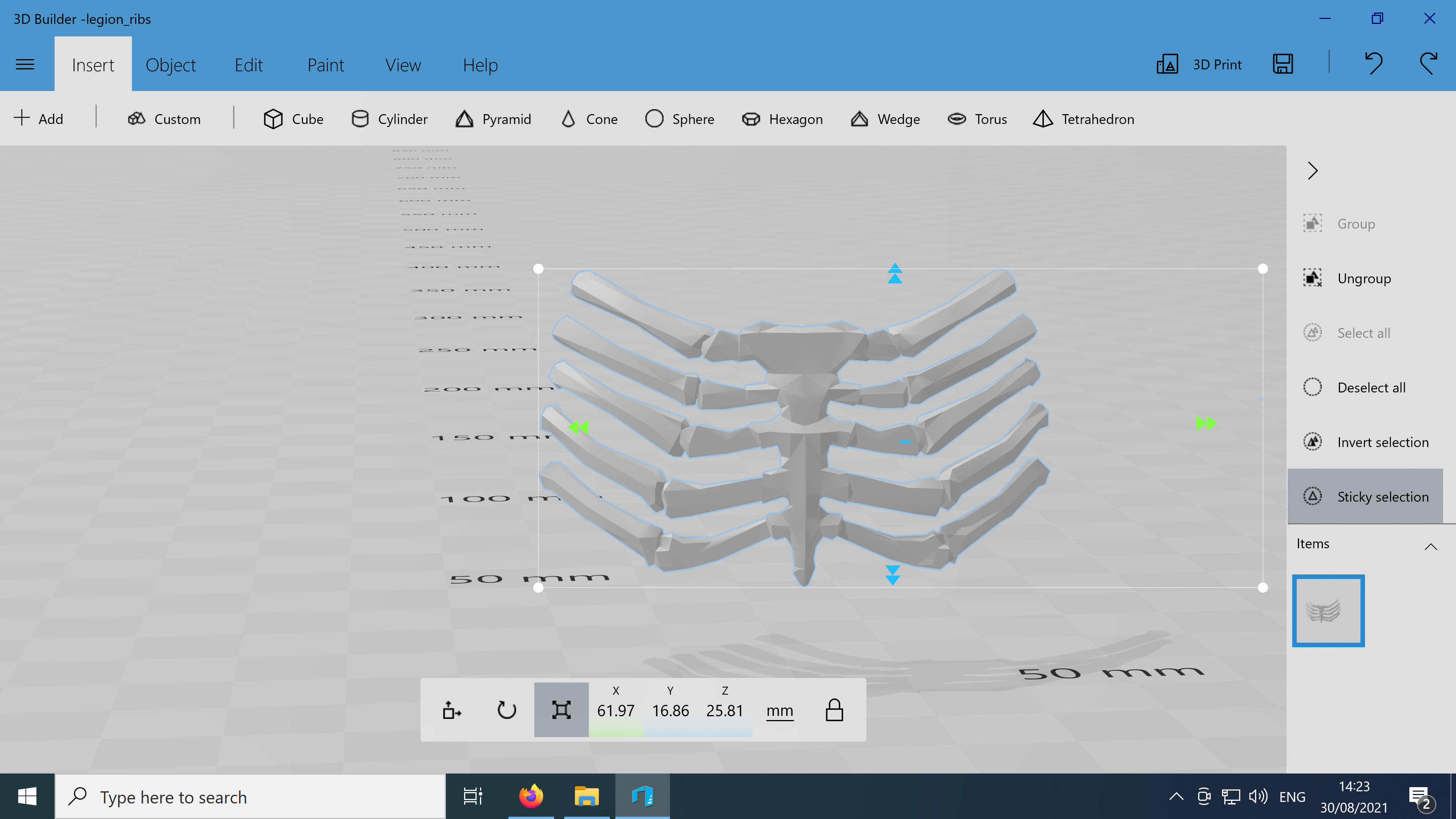This screenshot has width=1456, height=819.
Task: Save the model with the floppy icon
Action: click(1283, 64)
